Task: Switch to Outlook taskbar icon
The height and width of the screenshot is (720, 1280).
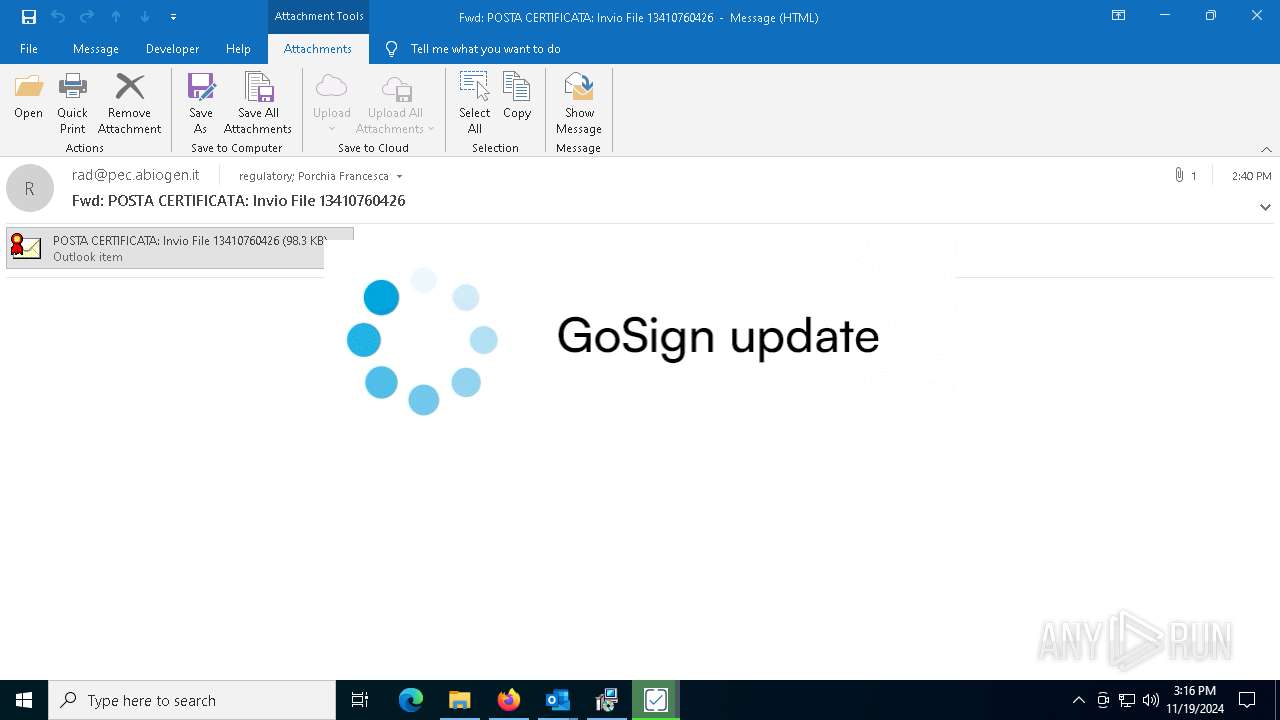Action: coord(557,700)
